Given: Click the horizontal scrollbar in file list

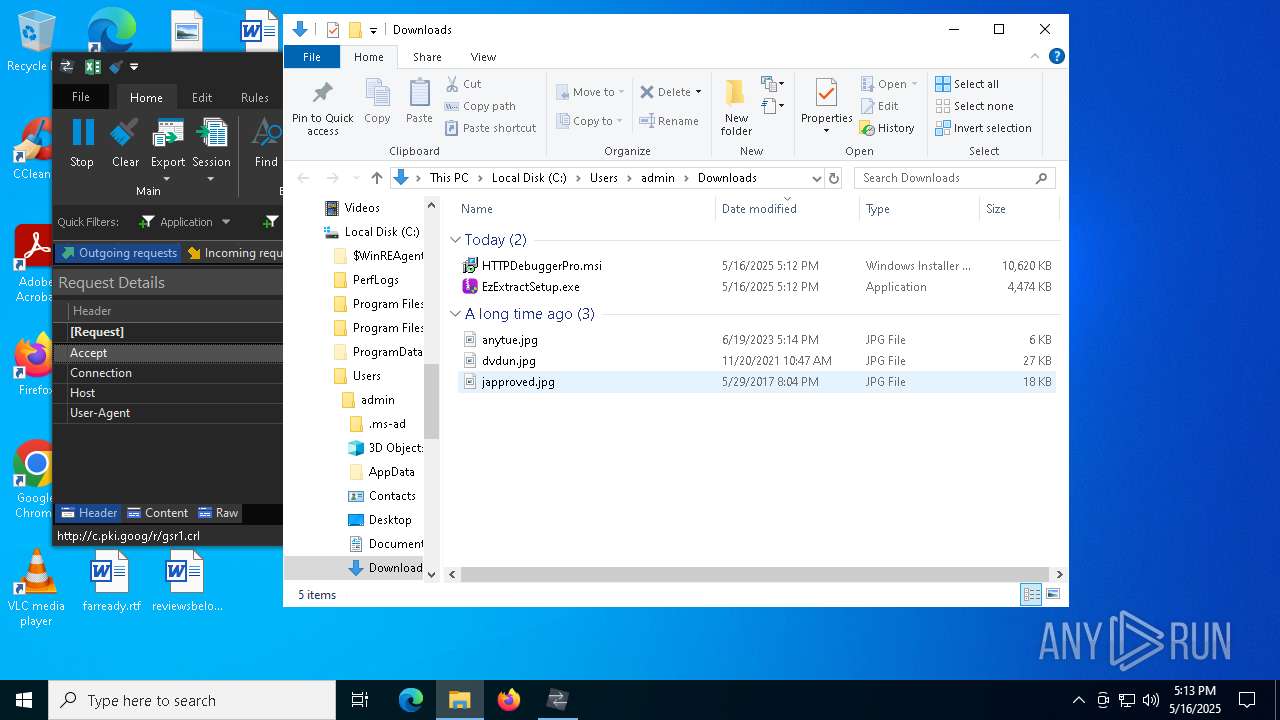Looking at the screenshot, I should pos(754,575).
